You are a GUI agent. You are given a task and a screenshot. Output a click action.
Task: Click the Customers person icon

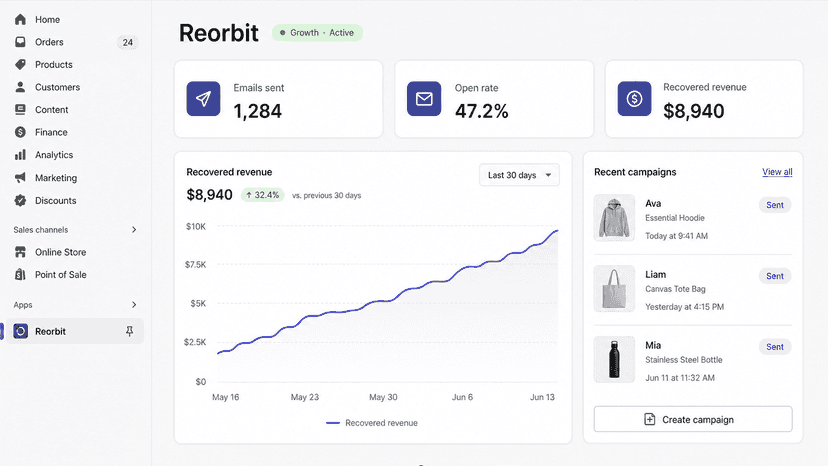pos(20,87)
